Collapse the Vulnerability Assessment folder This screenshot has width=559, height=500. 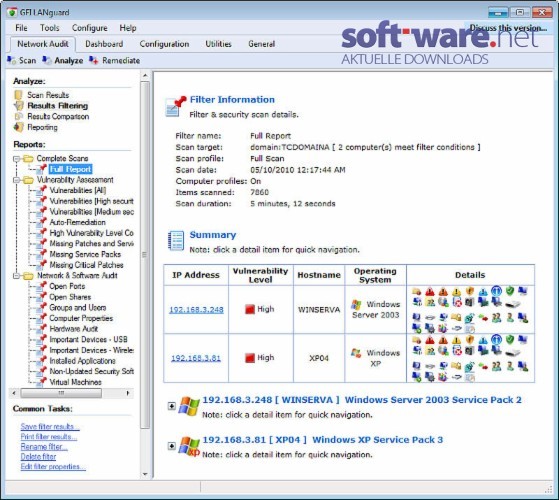[x=16, y=180]
